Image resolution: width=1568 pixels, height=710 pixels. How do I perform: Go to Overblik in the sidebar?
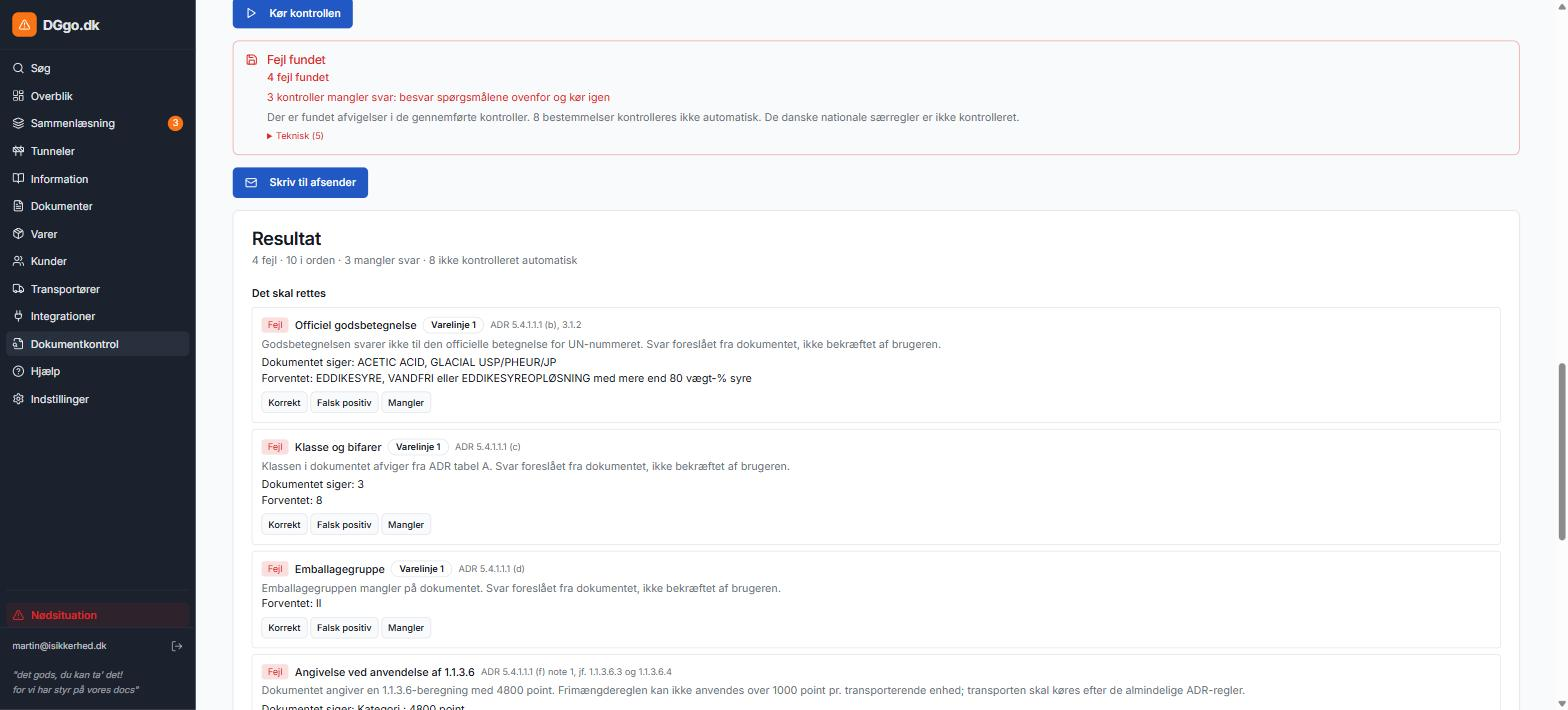98,96
